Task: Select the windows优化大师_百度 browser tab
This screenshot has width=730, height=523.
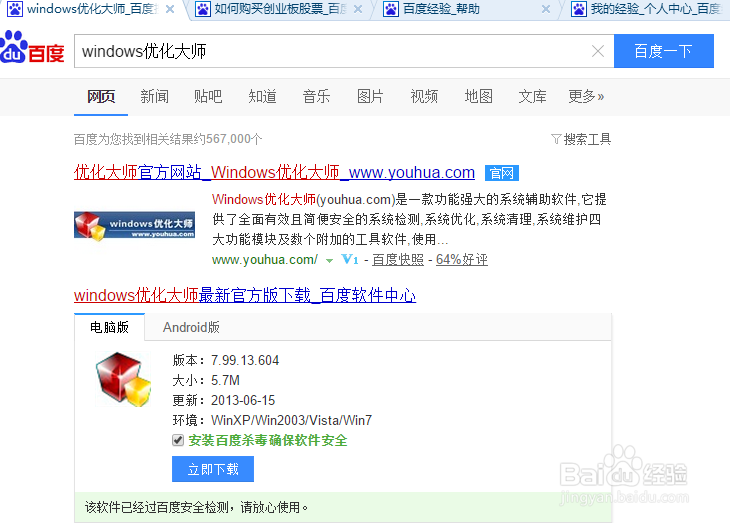Action: pos(91,9)
